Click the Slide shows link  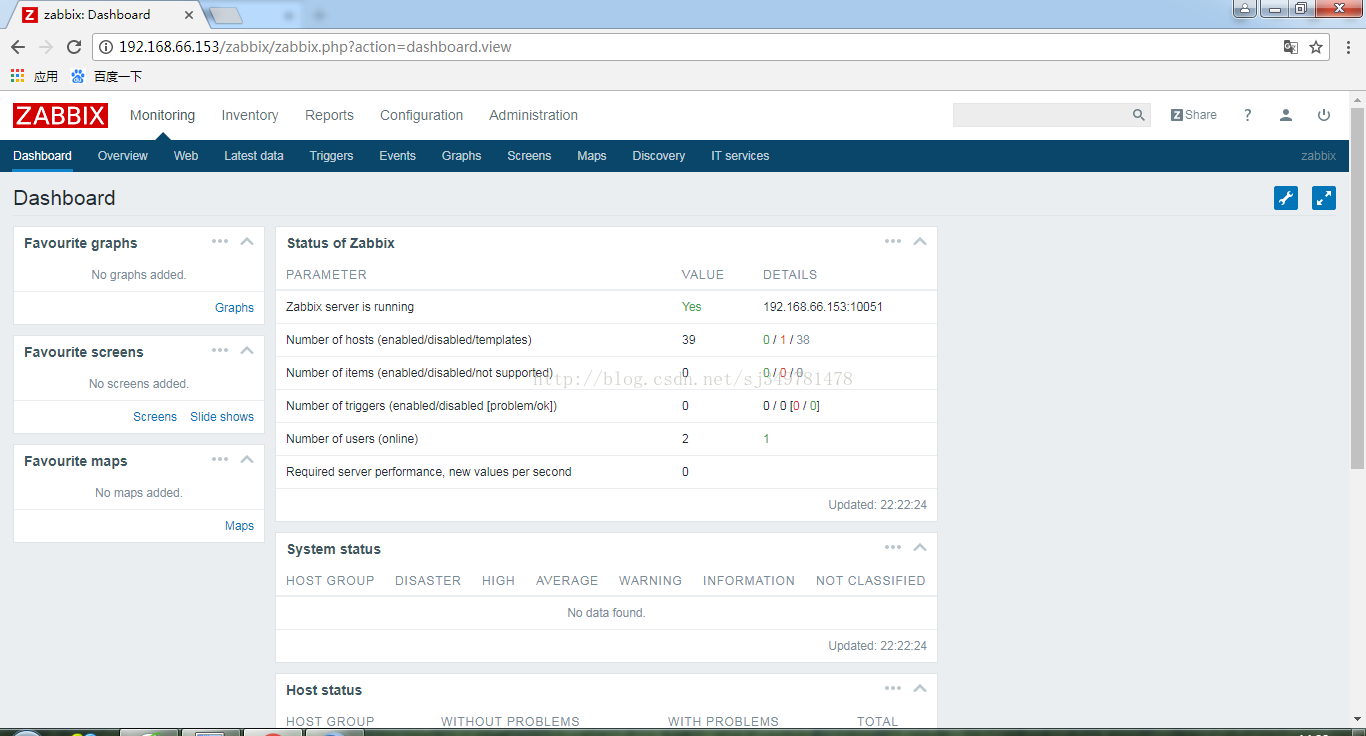(x=222, y=417)
